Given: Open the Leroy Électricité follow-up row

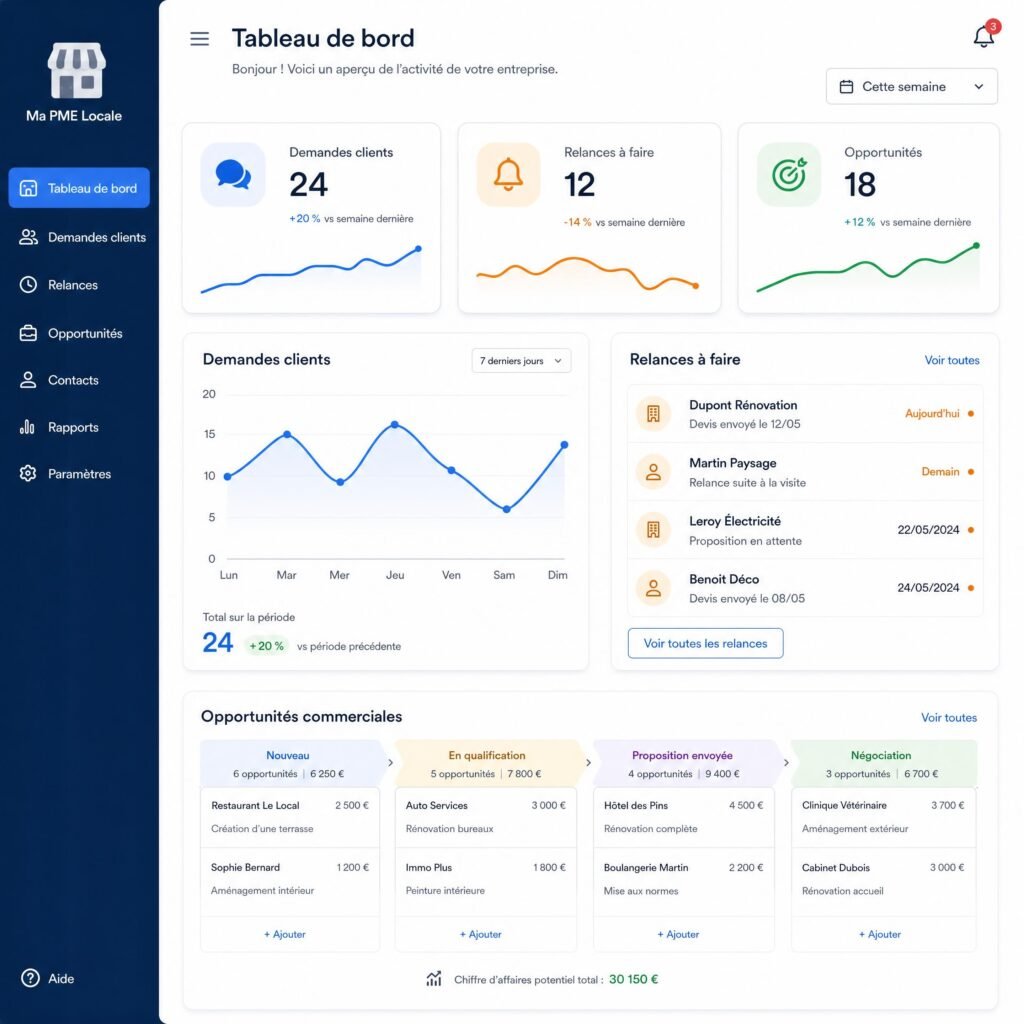Looking at the screenshot, I should tap(805, 530).
